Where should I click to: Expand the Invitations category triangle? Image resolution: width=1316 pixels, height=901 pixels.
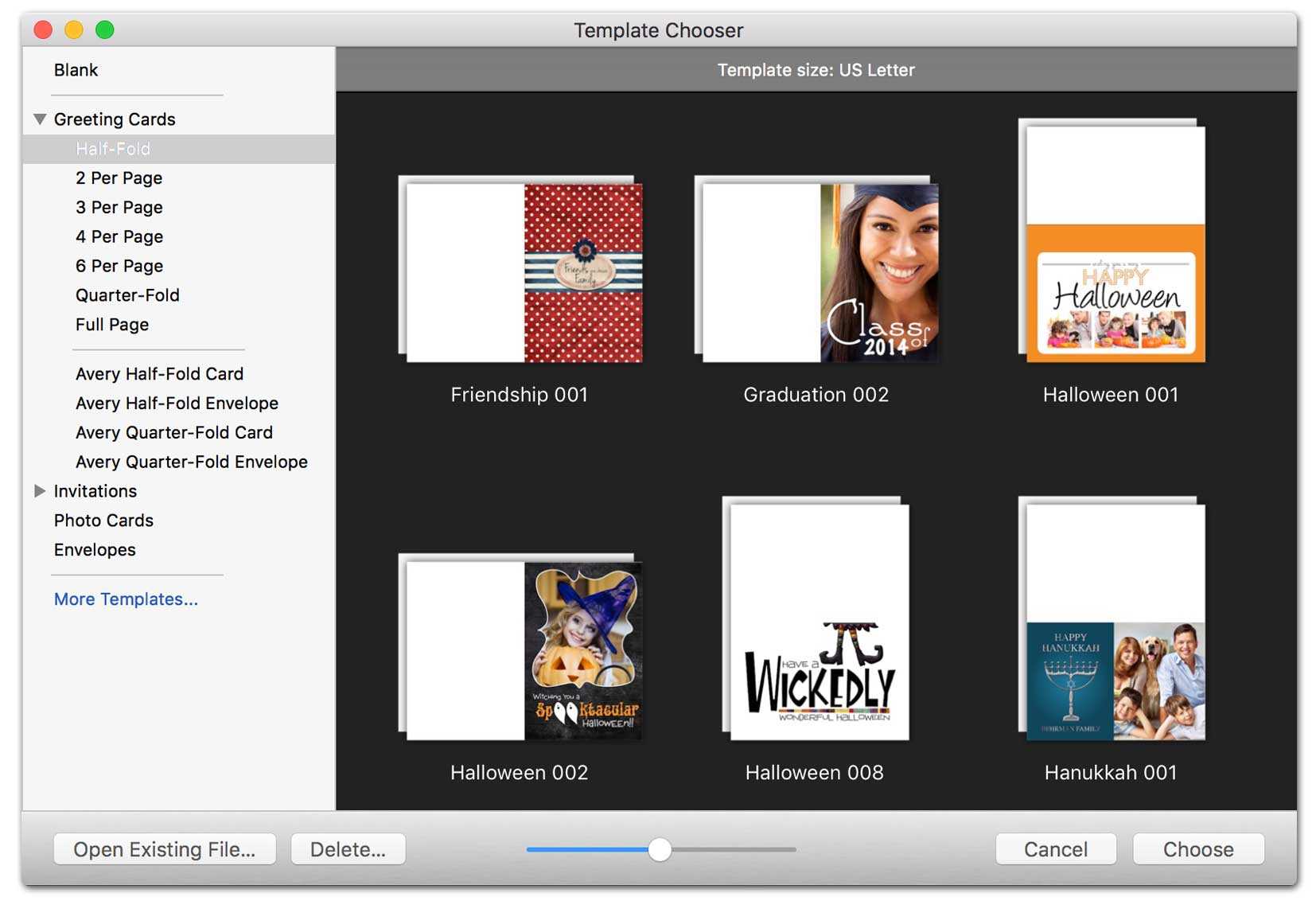pyautogui.click(x=40, y=491)
